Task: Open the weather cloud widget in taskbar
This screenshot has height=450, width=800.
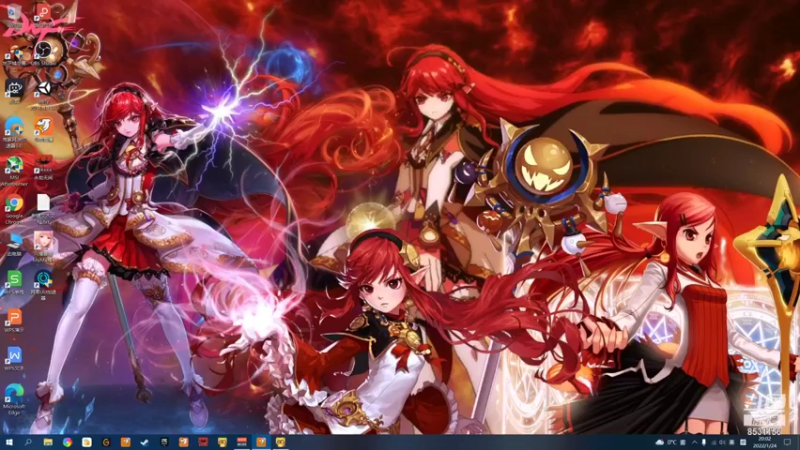Action: (x=665, y=442)
